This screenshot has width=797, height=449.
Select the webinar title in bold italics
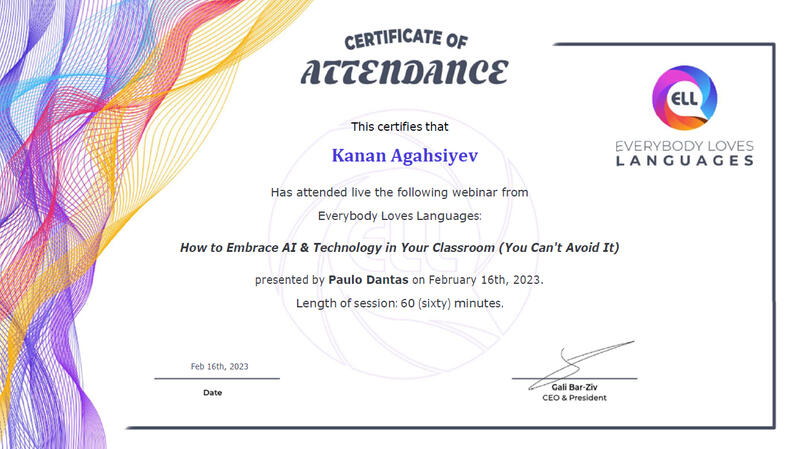[399, 246]
